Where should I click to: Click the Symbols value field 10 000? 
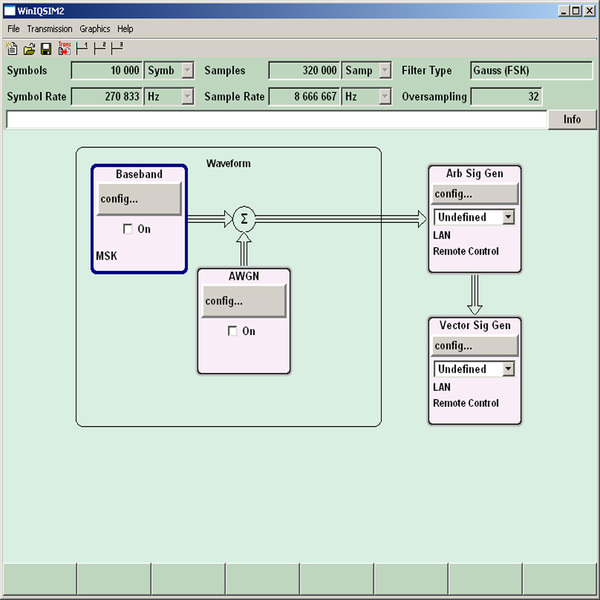tap(106, 70)
